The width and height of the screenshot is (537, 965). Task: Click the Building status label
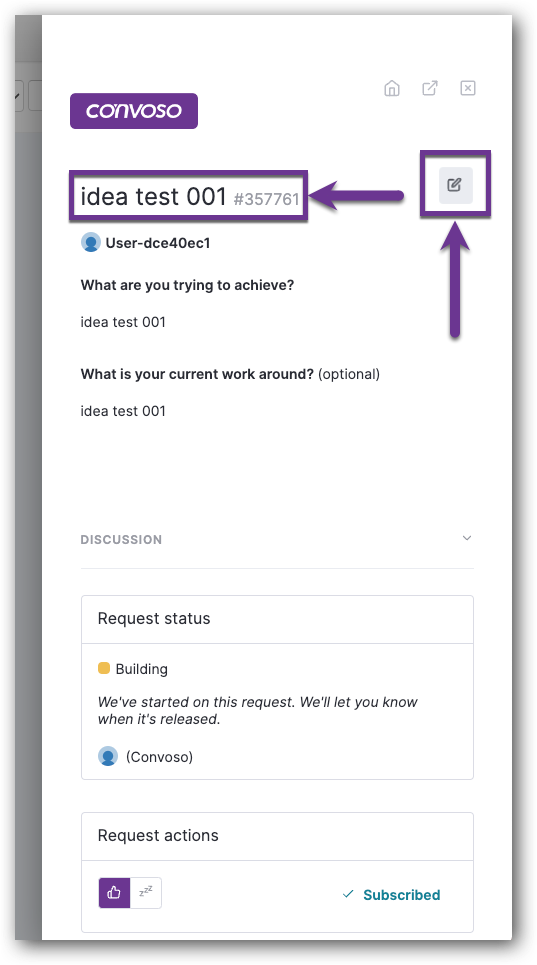(x=141, y=669)
